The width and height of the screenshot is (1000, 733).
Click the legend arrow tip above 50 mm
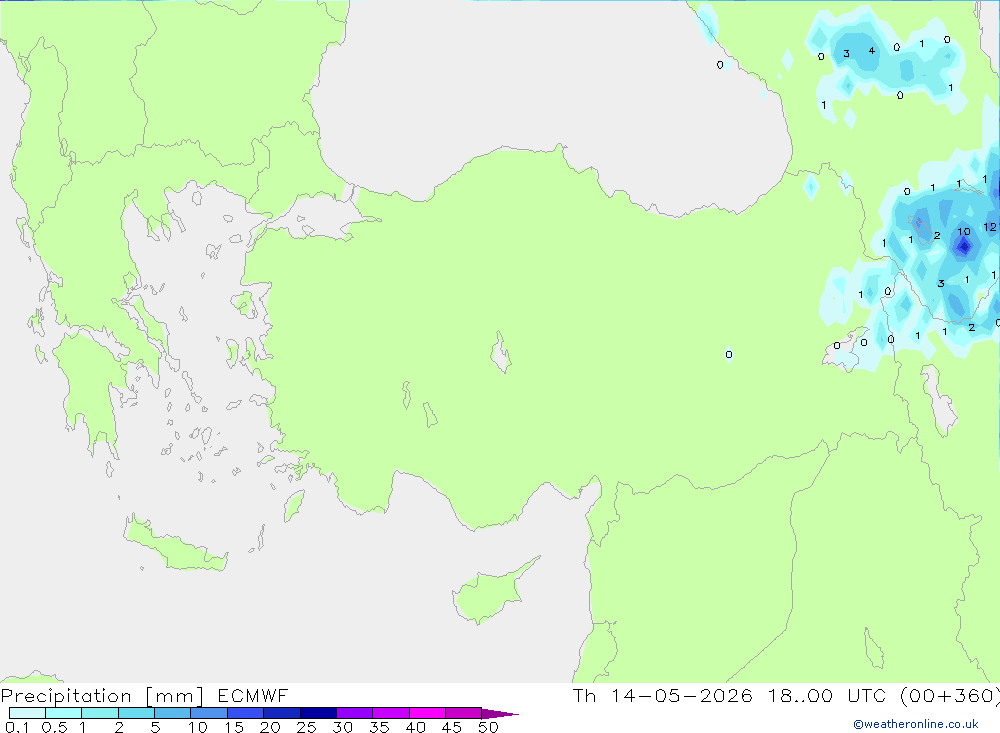coord(499,713)
